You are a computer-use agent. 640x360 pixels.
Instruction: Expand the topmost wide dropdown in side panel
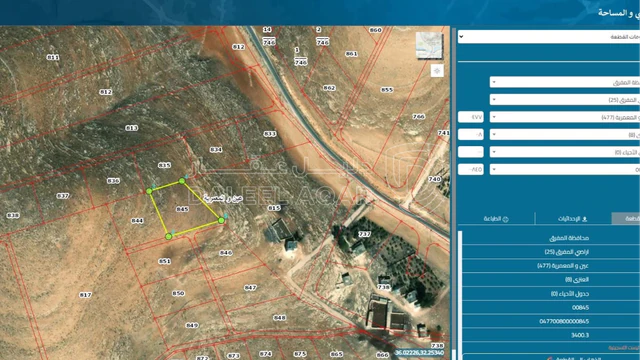tap(549, 37)
